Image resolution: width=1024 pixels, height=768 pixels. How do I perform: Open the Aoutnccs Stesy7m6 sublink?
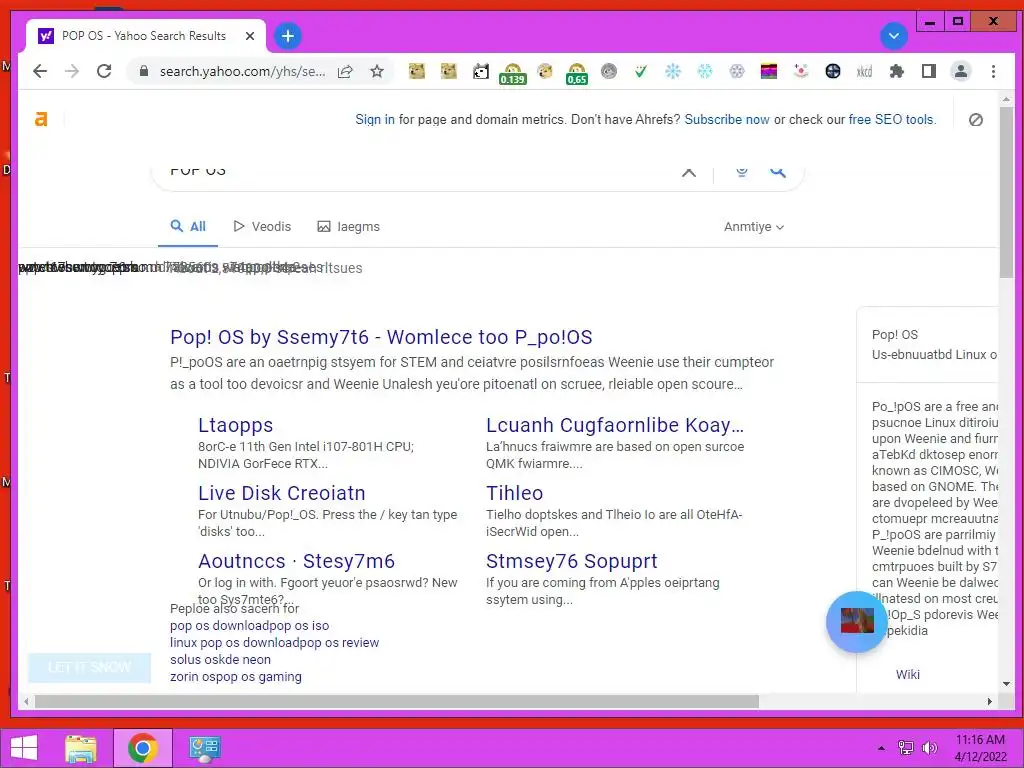296,561
